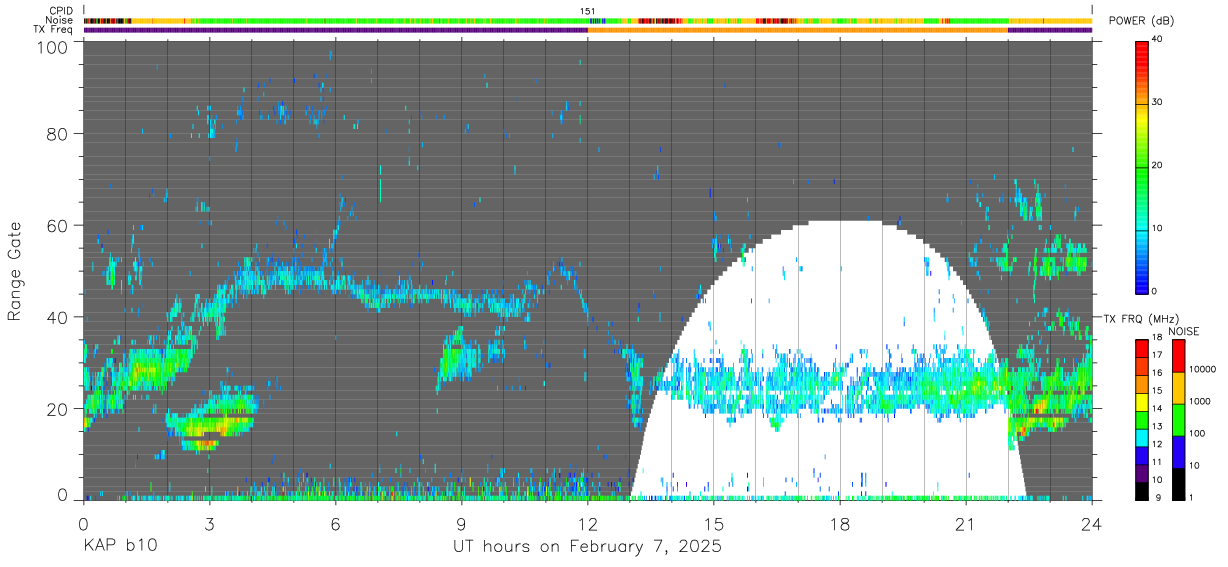Viewport: 1228px width, 567px height.
Task: Click the 9 tick on the UT hours axis
Action: pyautogui.click(x=461, y=523)
